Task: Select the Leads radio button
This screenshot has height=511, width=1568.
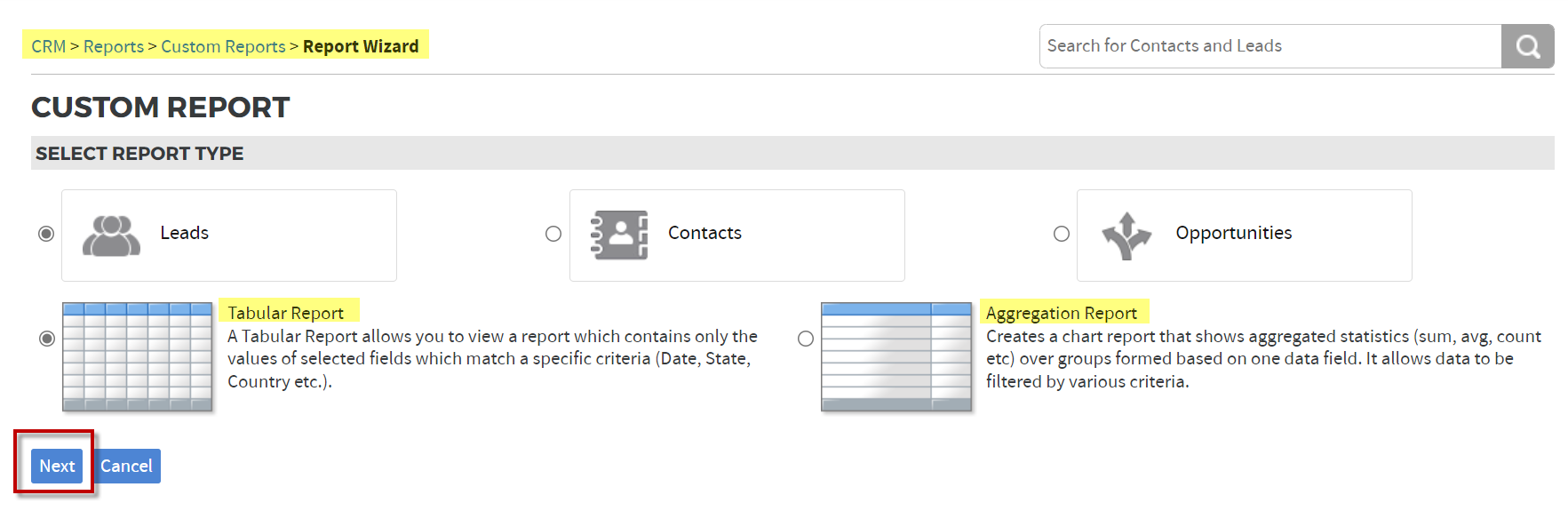Action: pyautogui.click(x=46, y=234)
